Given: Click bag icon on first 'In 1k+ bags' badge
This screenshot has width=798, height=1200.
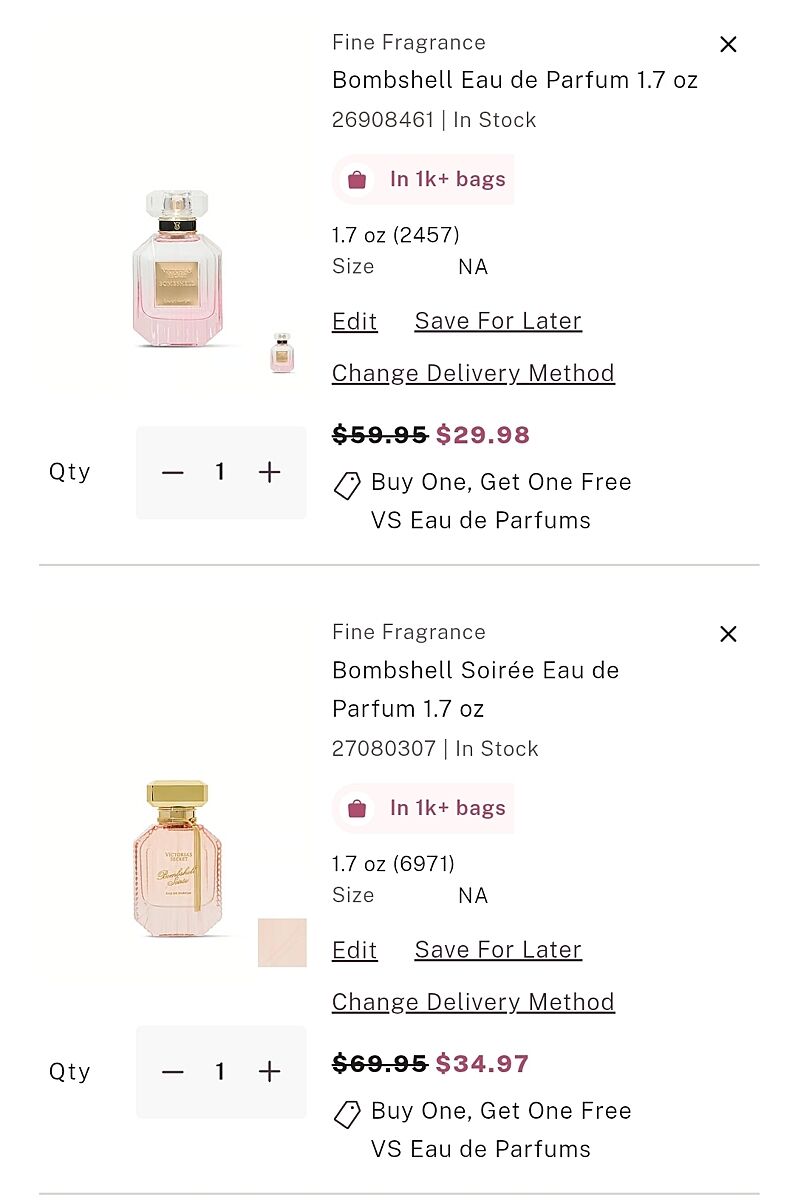Looking at the screenshot, I should pos(357,180).
